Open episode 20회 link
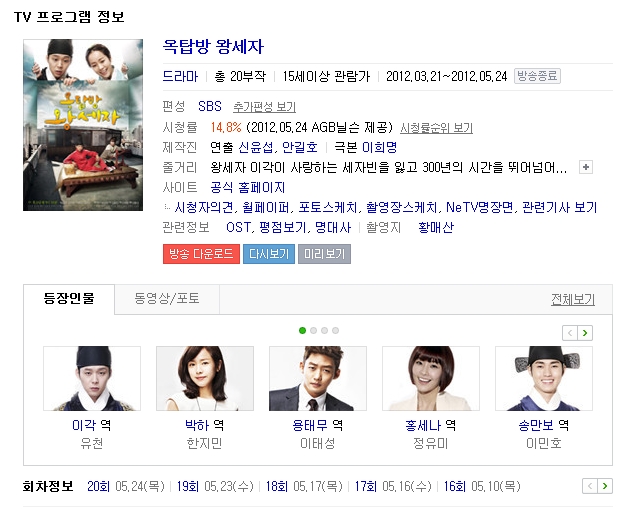The image size is (619, 509). pos(98,486)
